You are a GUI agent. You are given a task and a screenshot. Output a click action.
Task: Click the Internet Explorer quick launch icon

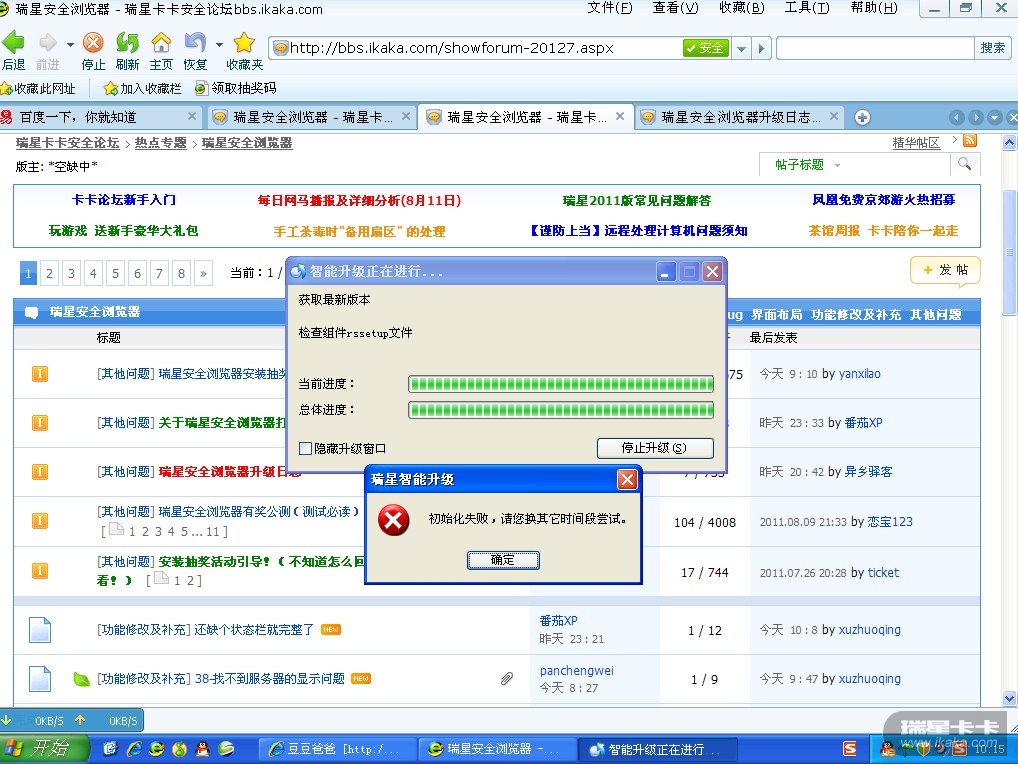click(x=134, y=749)
